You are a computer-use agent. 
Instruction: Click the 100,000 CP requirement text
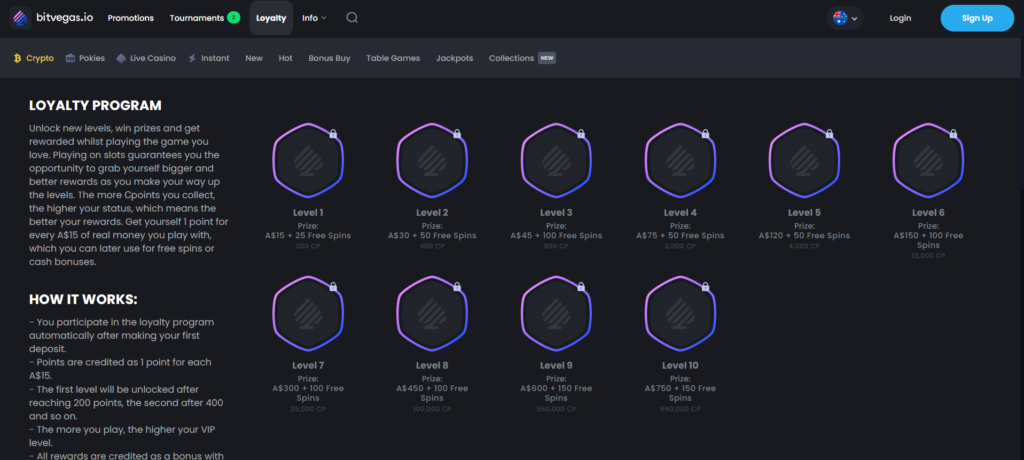click(432, 409)
